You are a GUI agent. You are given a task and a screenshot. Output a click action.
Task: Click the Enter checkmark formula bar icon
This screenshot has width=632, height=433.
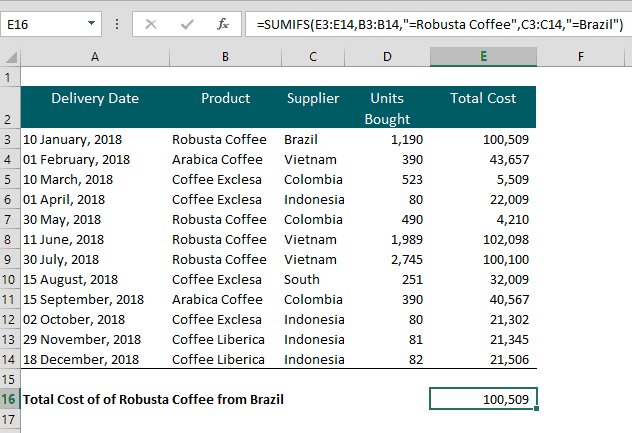(187, 24)
